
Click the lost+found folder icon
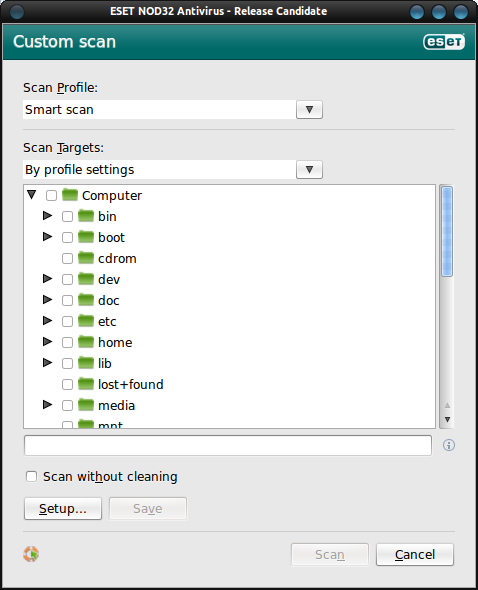click(x=86, y=384)
